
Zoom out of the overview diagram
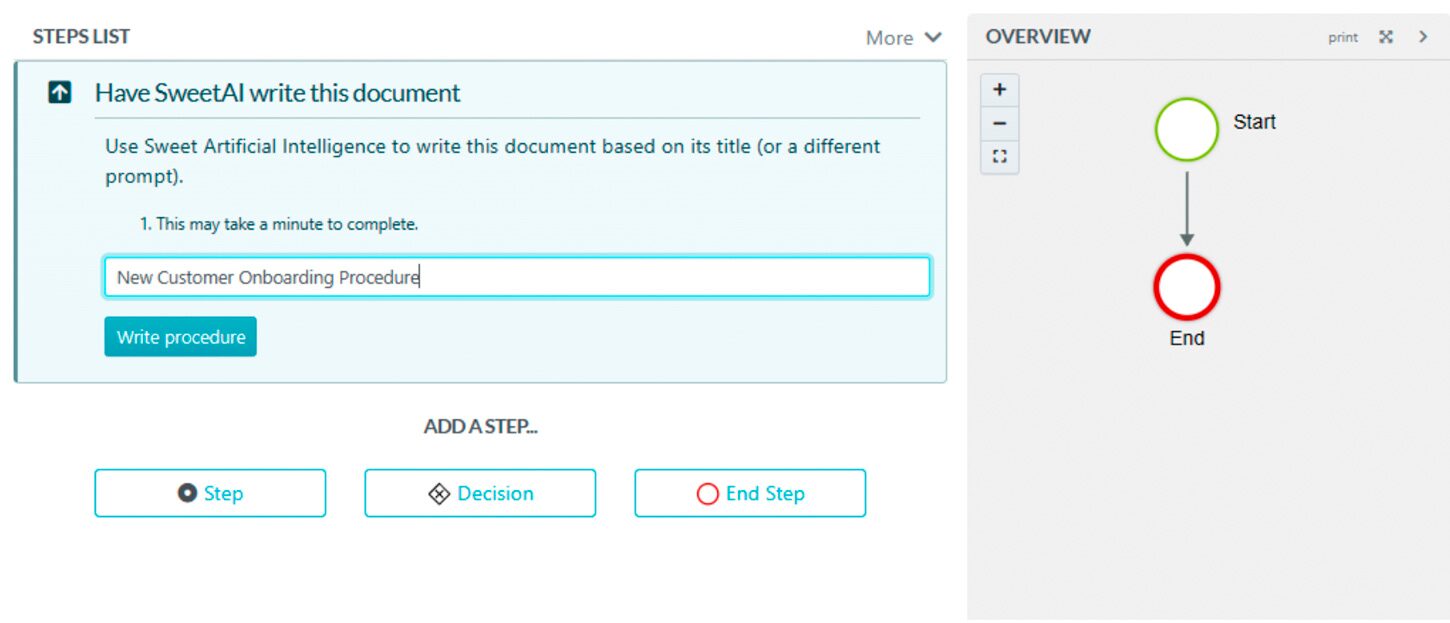point(999,124)
